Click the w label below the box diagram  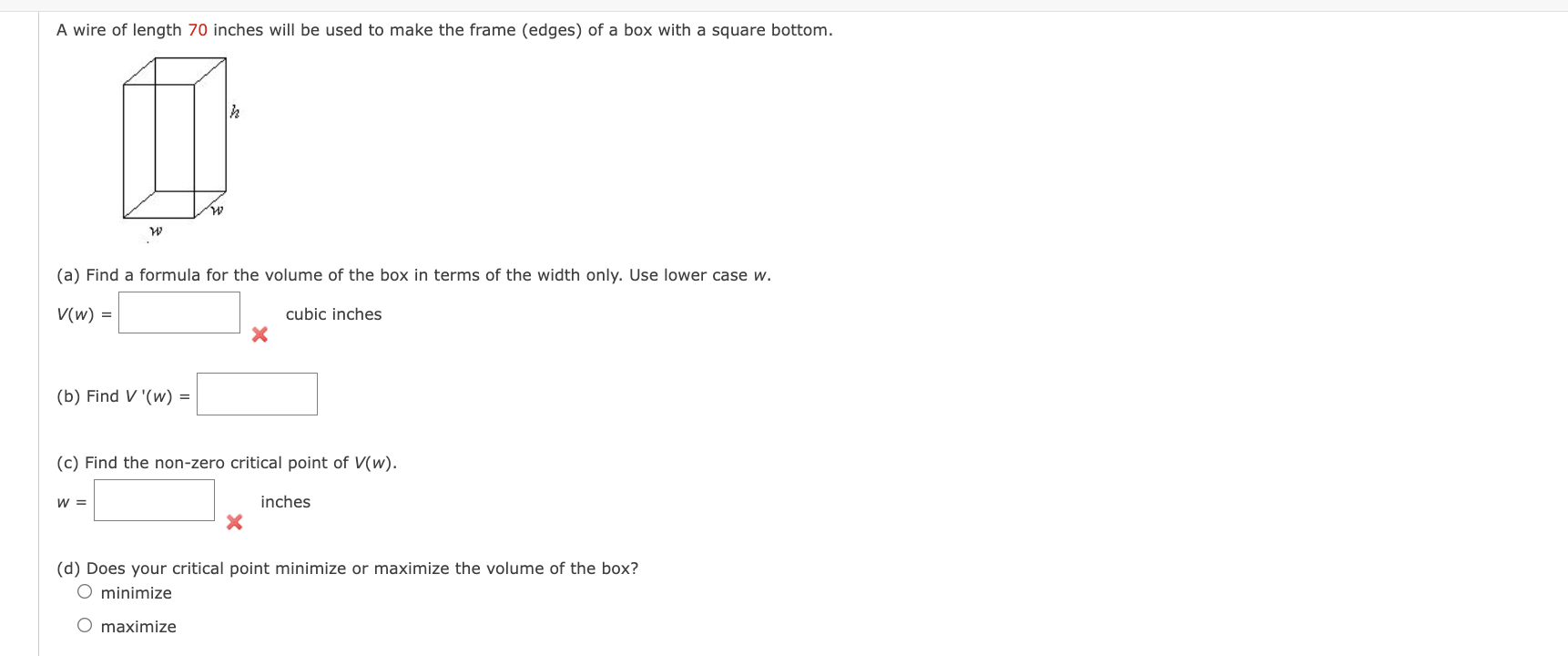point(155,231)
